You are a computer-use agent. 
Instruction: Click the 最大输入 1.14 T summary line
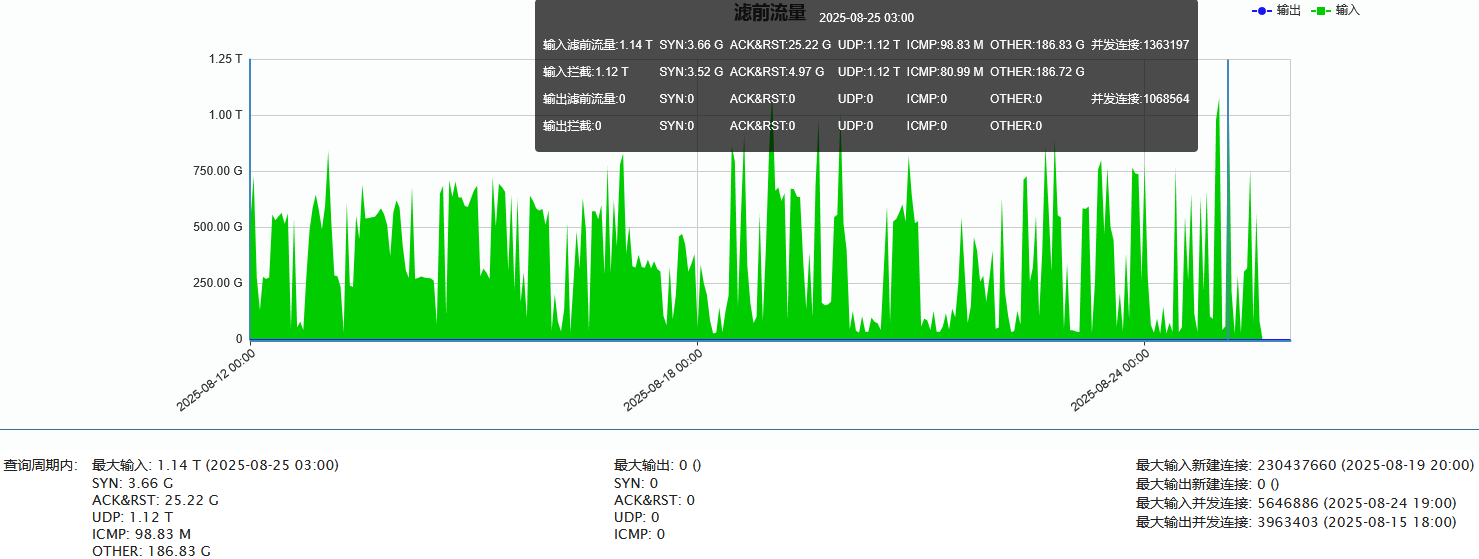coord(215,465)
